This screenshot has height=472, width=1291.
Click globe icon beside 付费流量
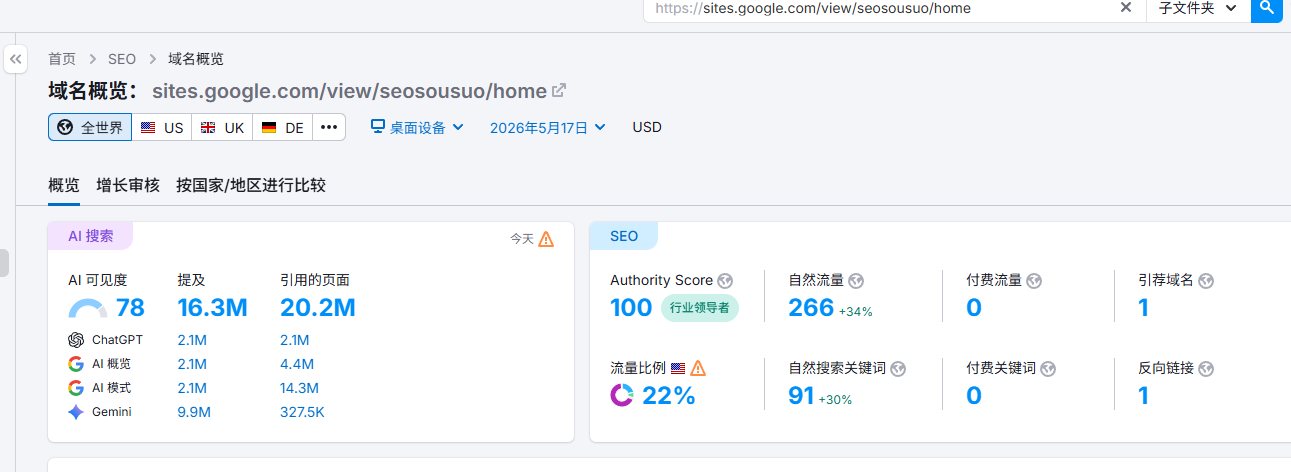click(1035, 281)
